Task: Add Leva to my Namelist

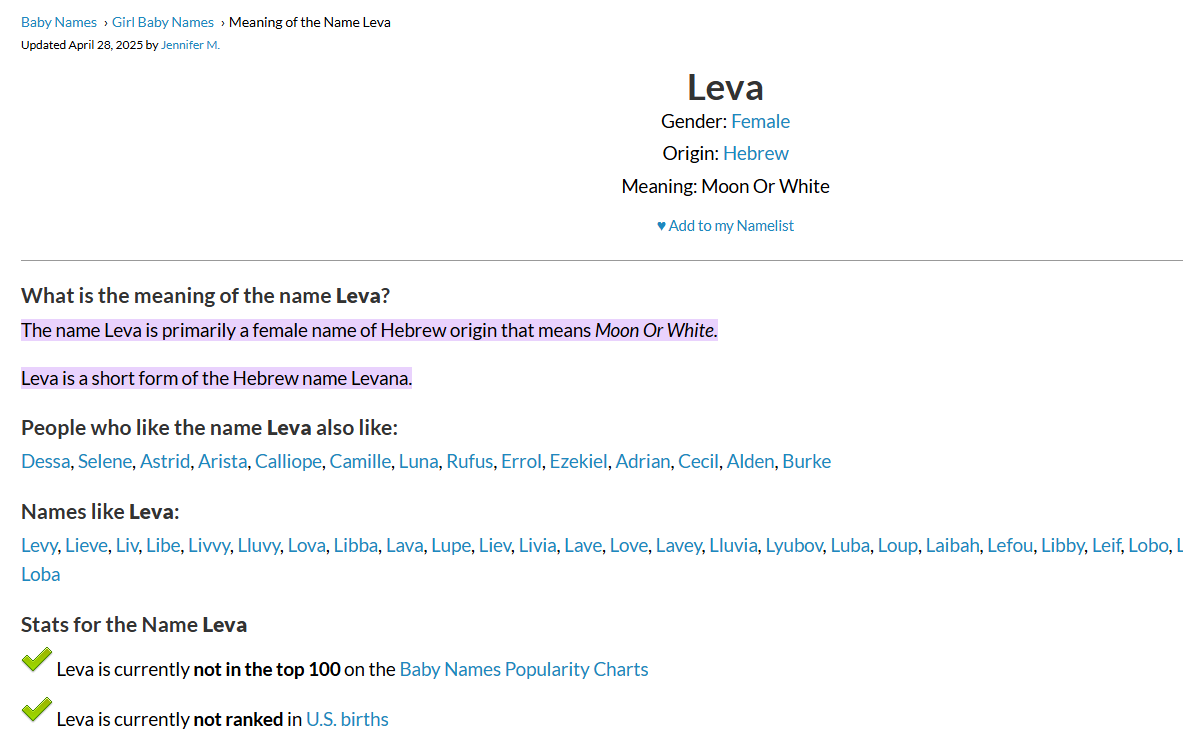Action: [x=725, y=226]
